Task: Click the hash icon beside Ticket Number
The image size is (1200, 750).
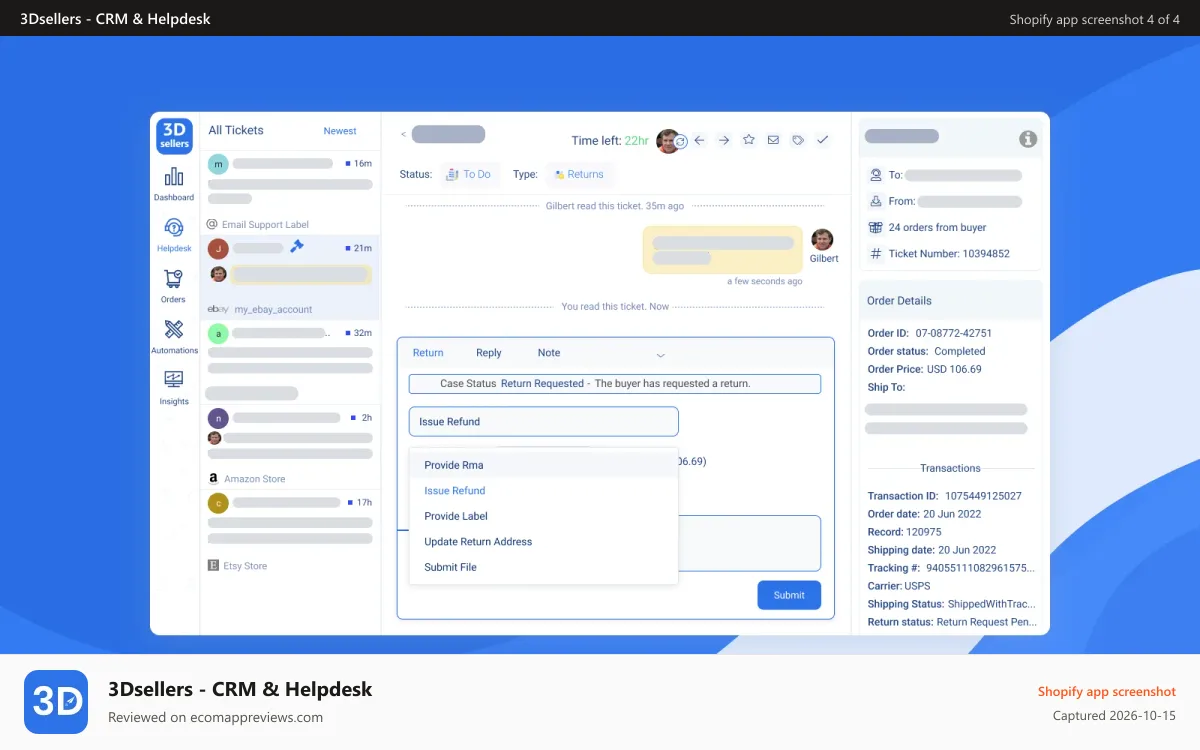Action: [876, 254]
